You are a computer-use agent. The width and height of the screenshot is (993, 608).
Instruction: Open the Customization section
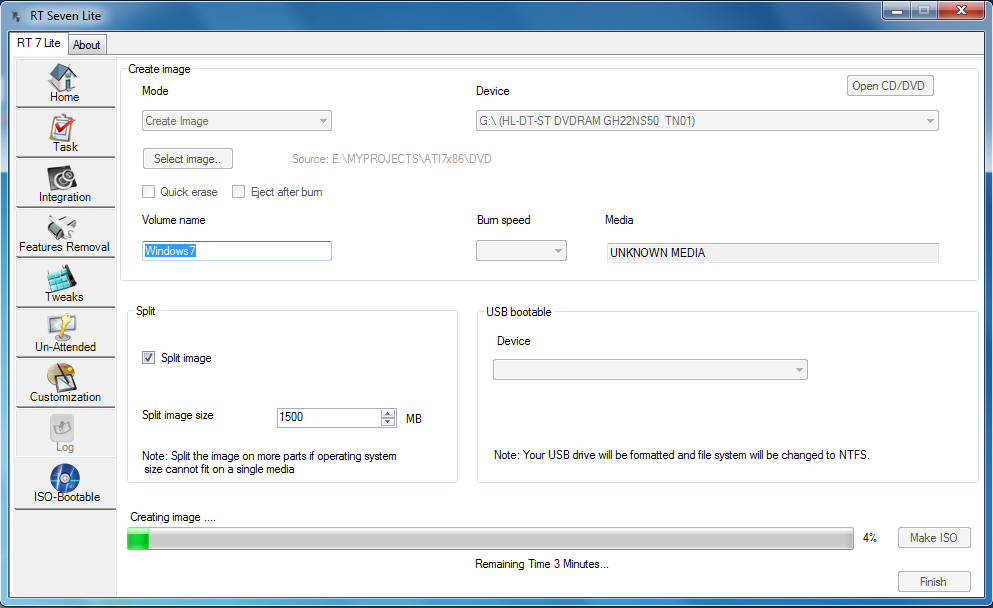[65, 383]
